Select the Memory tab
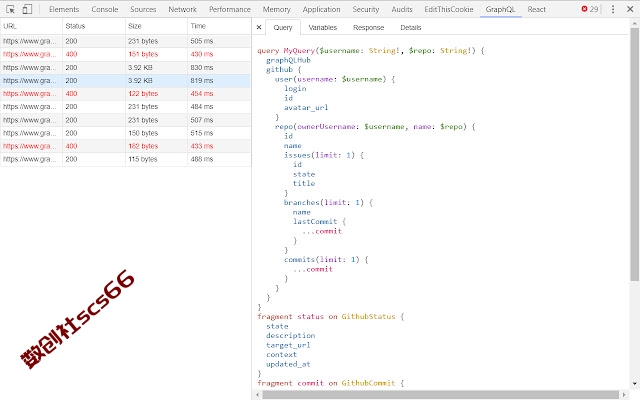The height and width of the screenshot is (400, 640). tap(276, 9)
